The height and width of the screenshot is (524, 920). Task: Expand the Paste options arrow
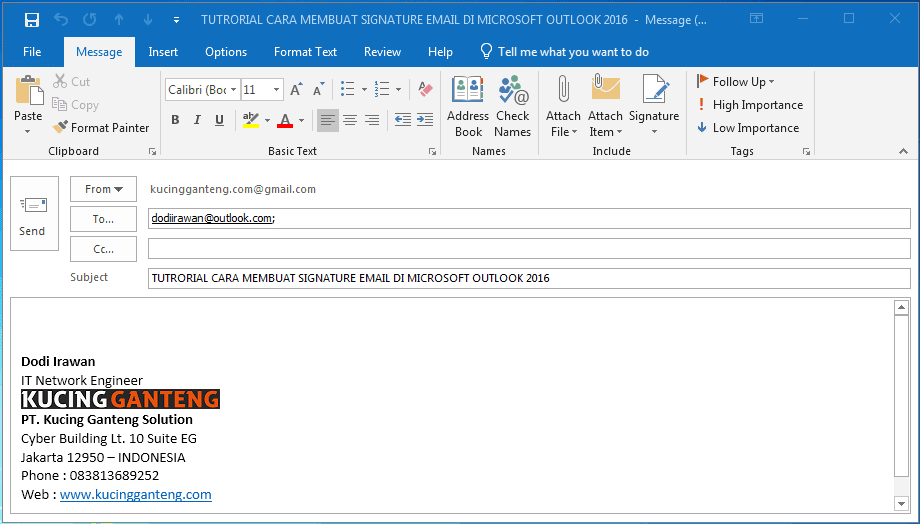[28, 131]
